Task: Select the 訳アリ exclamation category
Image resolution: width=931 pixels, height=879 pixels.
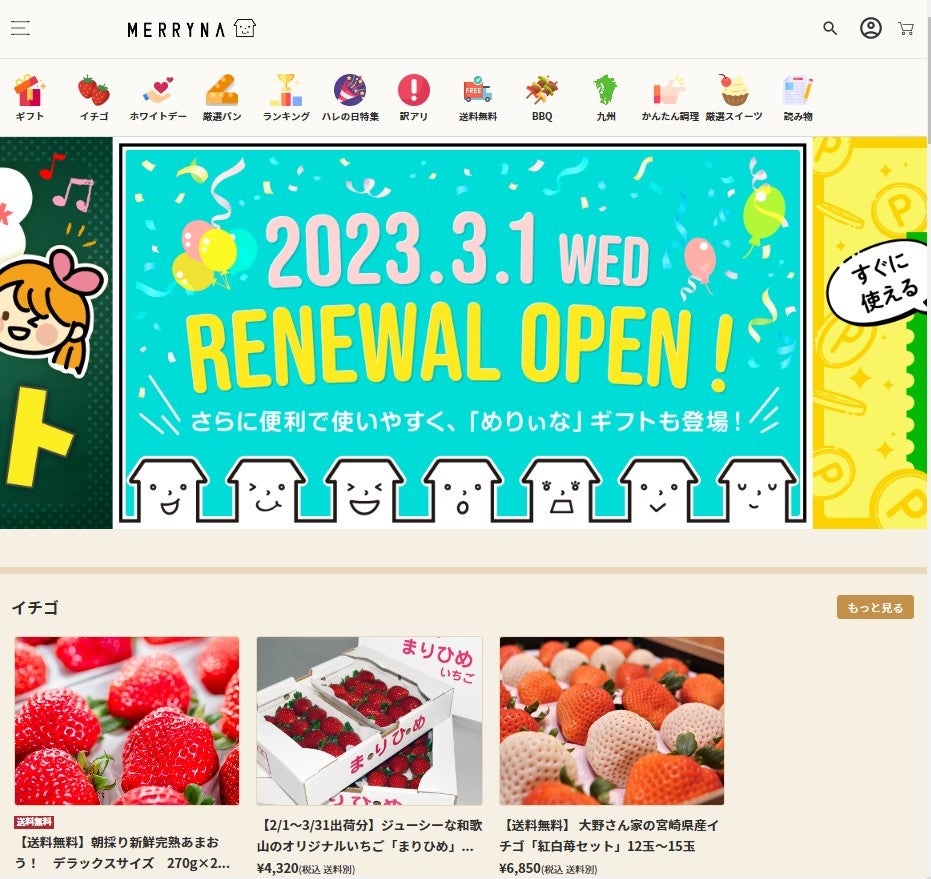Action: tap(413, 98)
